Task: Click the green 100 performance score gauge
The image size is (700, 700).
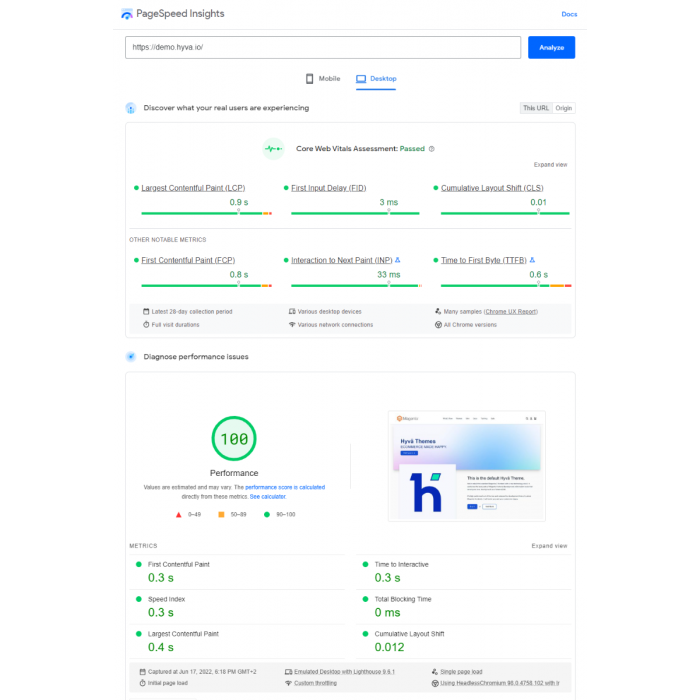Action: [x=233, y=439]
